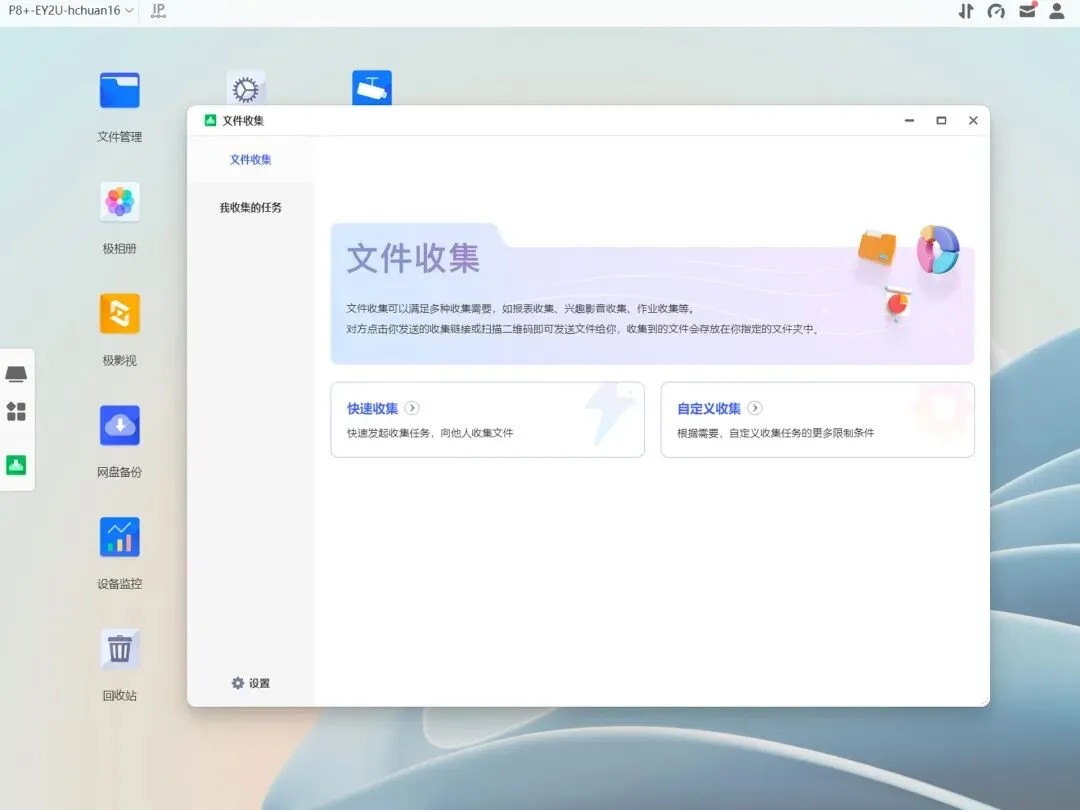Viewport: 1080px width, 810px height.
Task: Open the user account icon in top bar
Action: pyautogui.click(x=1057, y=10)
